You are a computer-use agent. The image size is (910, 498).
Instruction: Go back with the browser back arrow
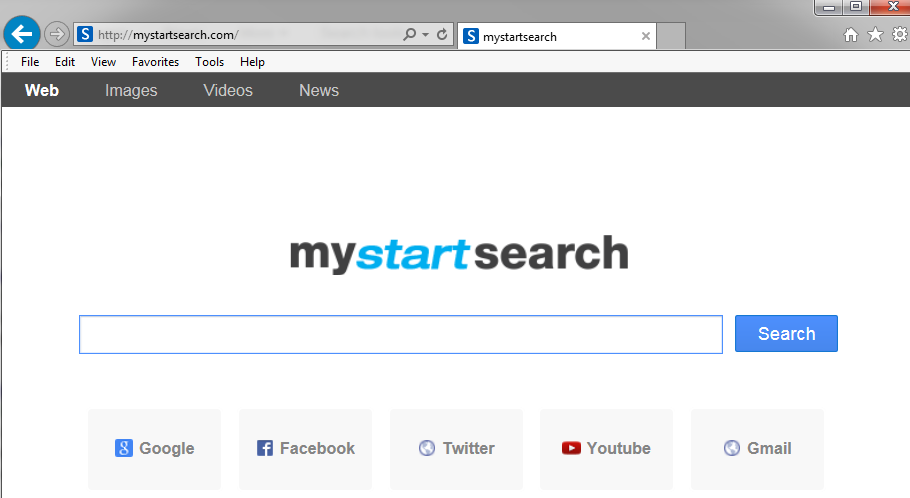click(22, 34)
